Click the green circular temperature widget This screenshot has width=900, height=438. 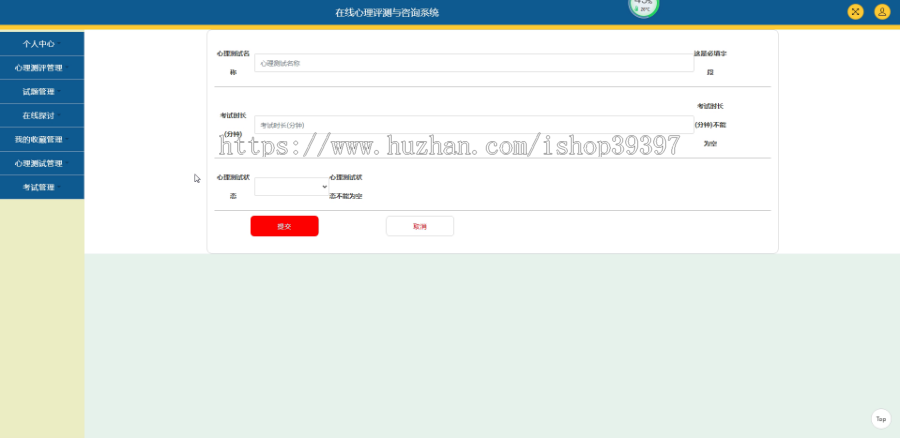[643, 8]
